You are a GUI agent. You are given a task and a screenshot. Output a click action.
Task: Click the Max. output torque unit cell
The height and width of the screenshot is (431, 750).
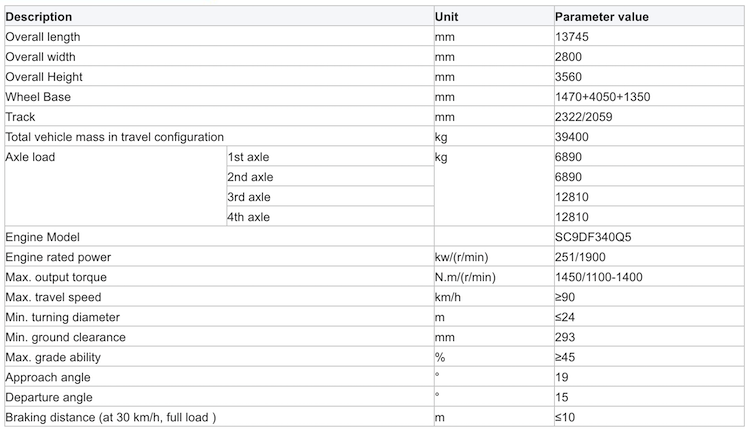(494, 277)
